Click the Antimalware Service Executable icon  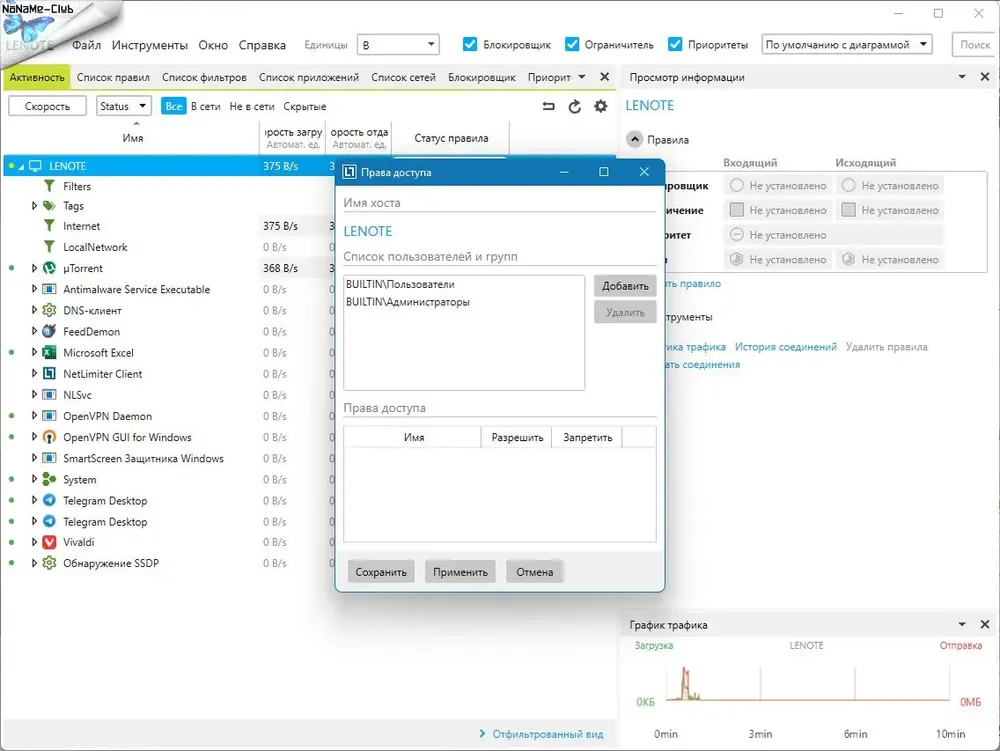point(49,289)
